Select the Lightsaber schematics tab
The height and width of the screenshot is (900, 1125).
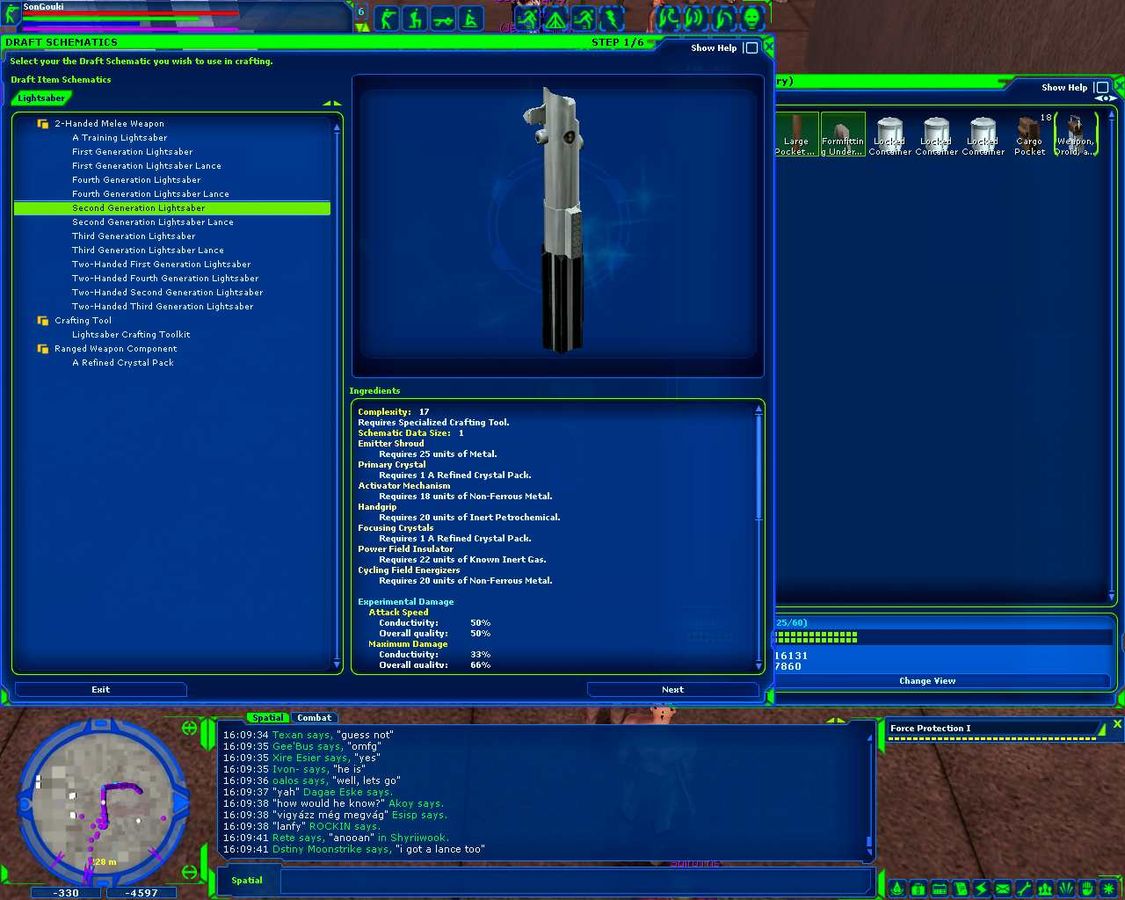pyautogui.click(x=41, y=99)
